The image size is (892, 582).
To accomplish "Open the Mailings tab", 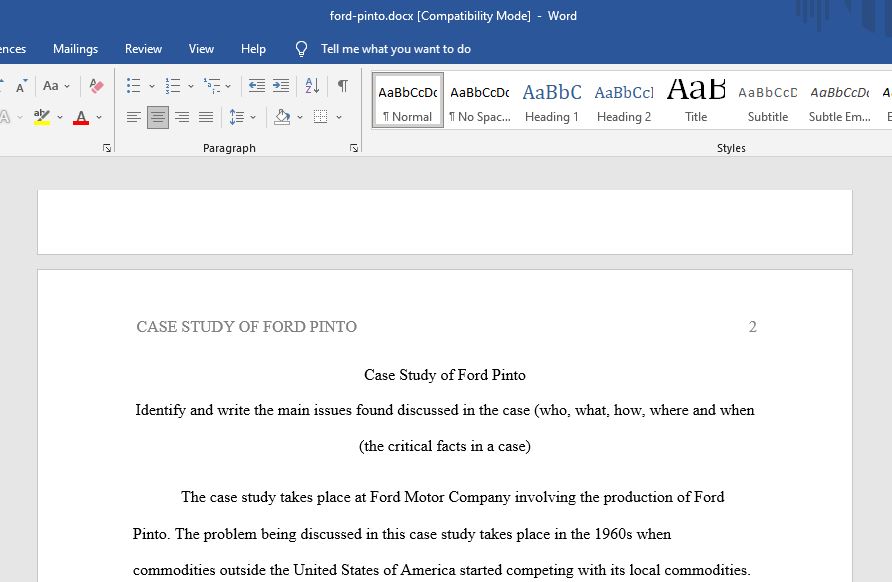I will (76, 49).
